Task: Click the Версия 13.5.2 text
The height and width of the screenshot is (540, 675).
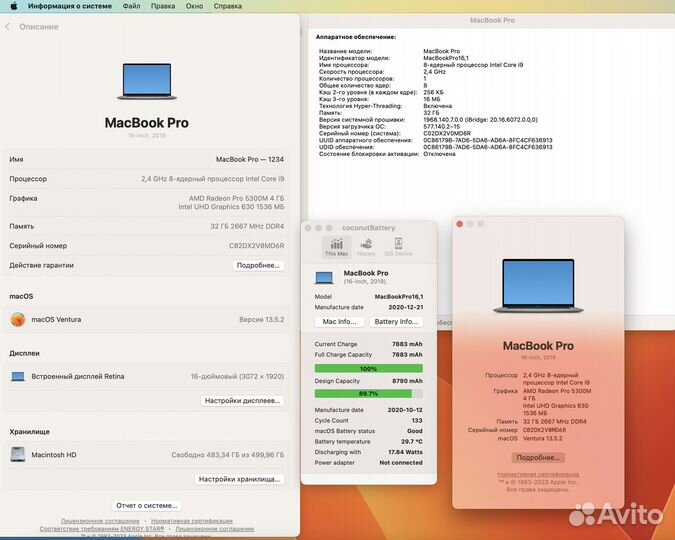Action: coord(261,320)
